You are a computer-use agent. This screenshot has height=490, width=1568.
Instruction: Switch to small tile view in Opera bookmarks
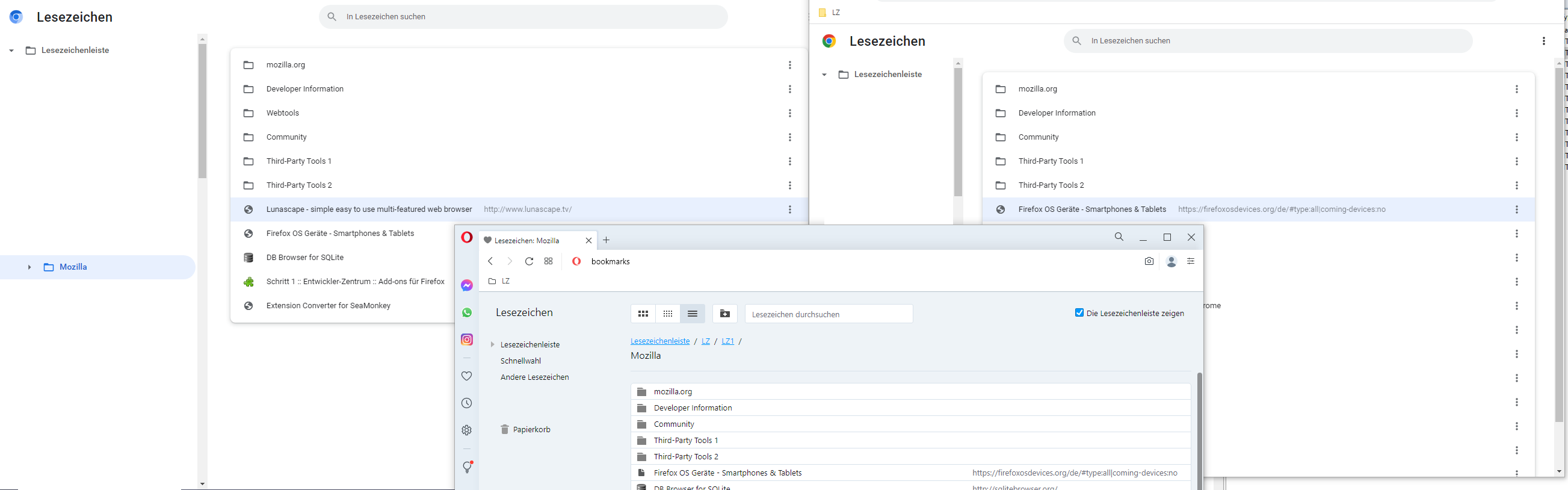pos(668,314)
